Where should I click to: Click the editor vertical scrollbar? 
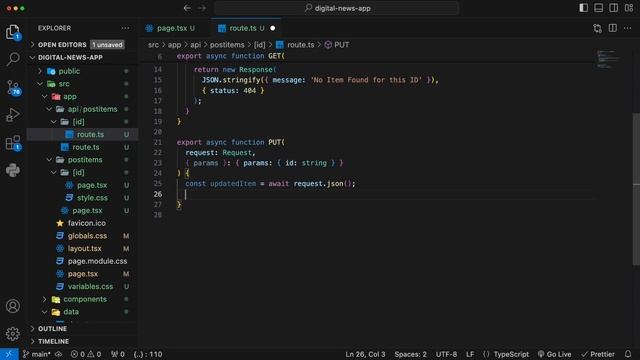tap(636, 189)
